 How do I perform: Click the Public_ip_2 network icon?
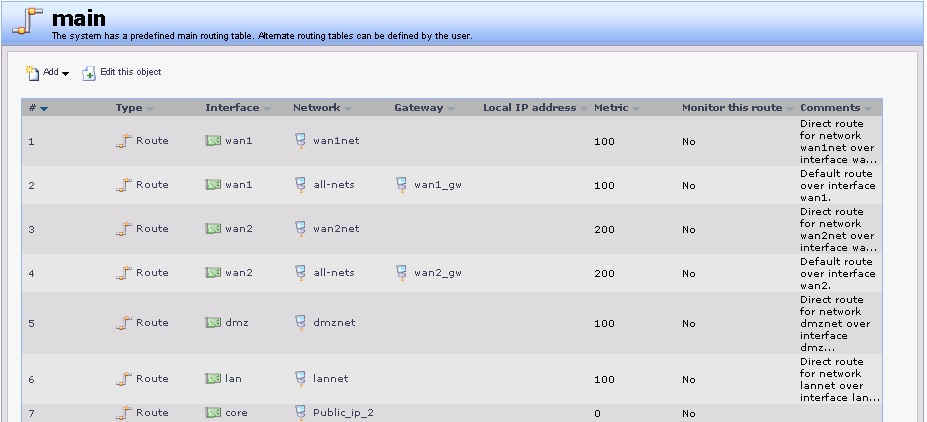pyautogui.click(x=301, y=413)
